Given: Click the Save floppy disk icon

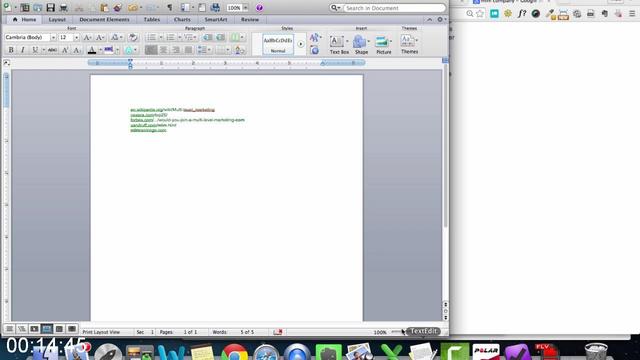Looking at the screenshot, I should pos(51,7).
